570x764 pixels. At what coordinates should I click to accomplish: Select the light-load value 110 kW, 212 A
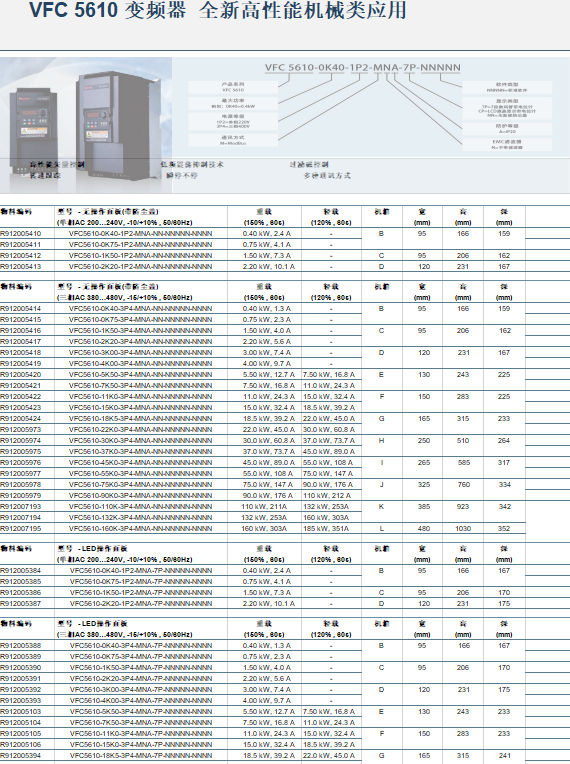click(x=327, y=496)
